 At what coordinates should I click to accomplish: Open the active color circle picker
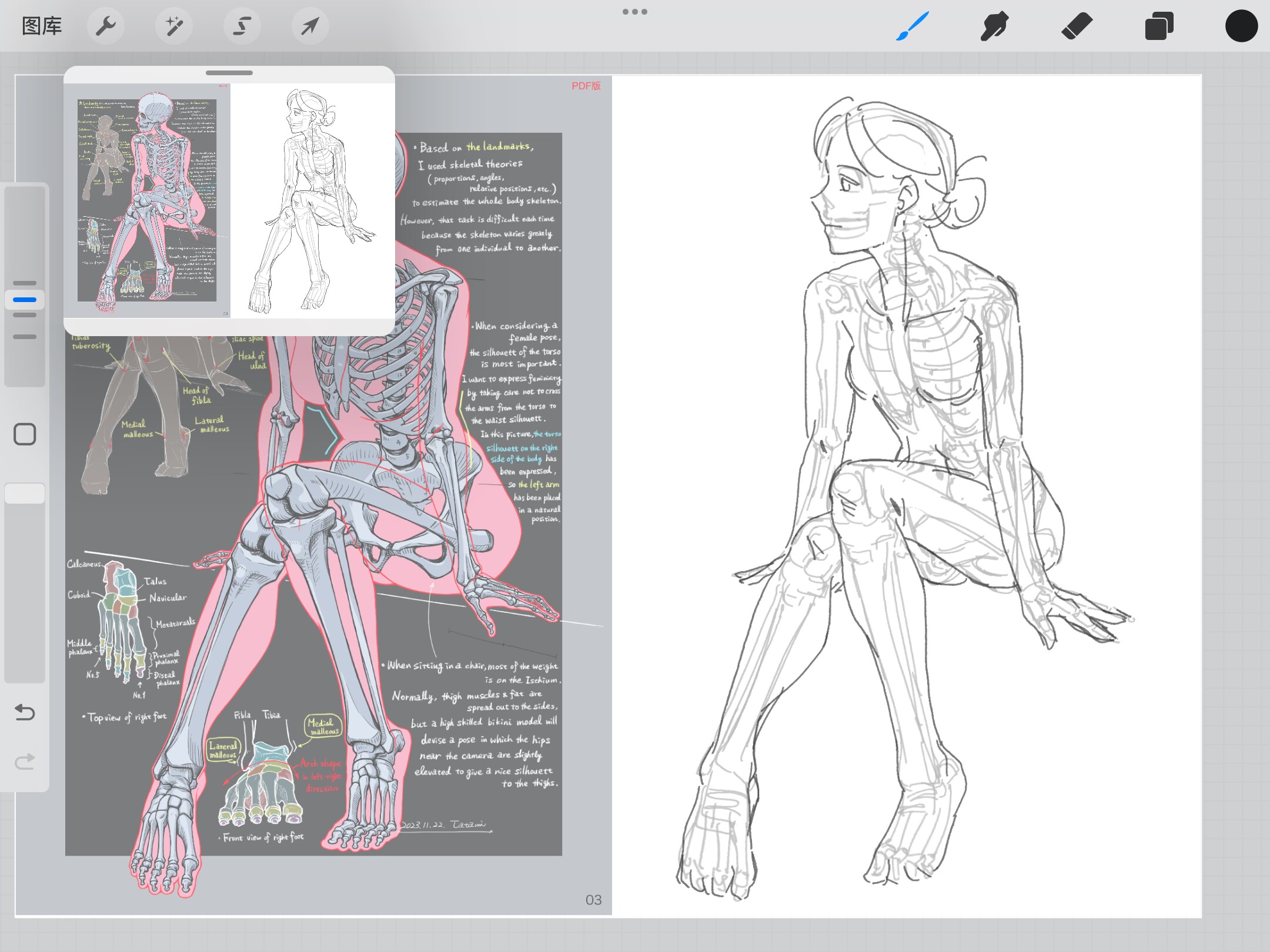point(1241,26)
